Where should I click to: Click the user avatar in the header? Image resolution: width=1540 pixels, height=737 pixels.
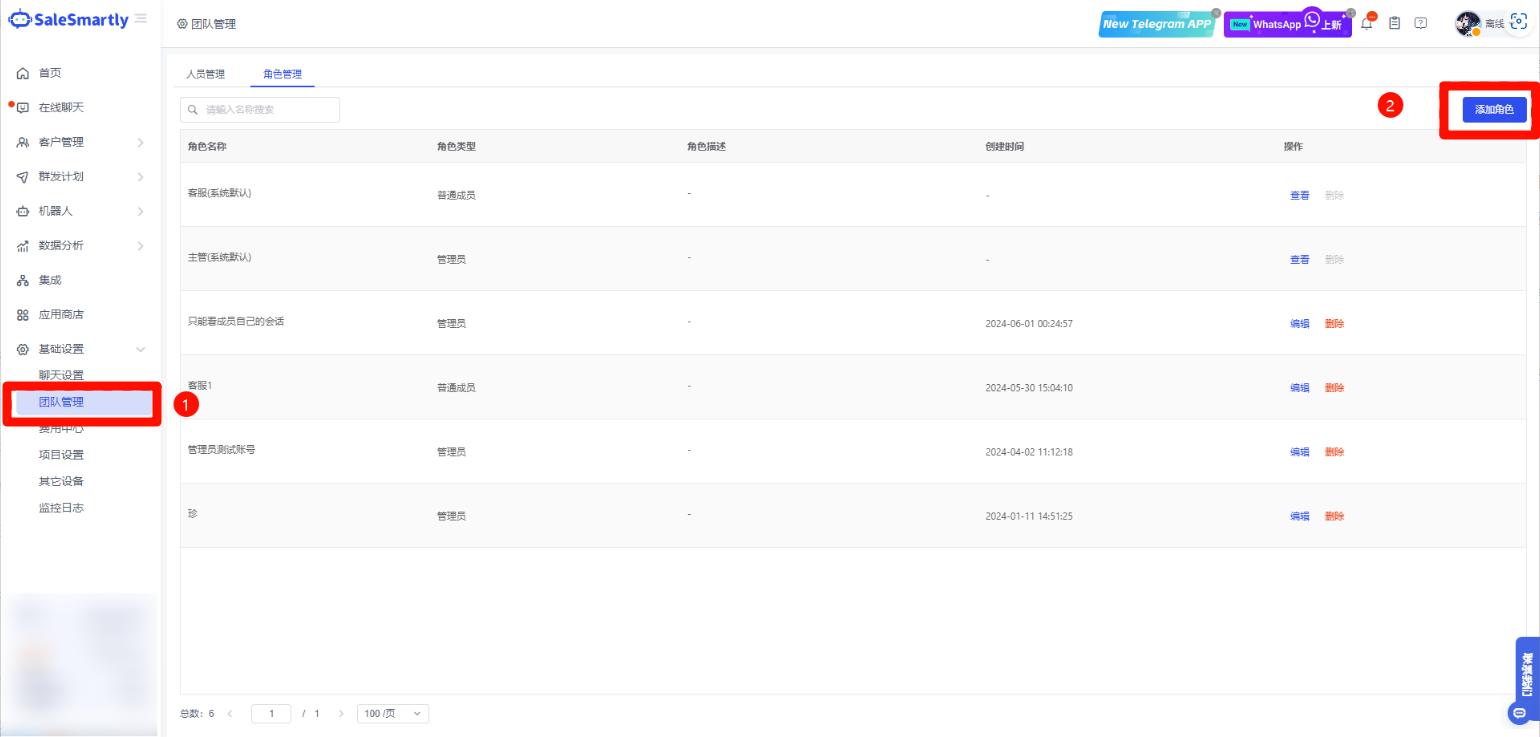coord(1468,24)
